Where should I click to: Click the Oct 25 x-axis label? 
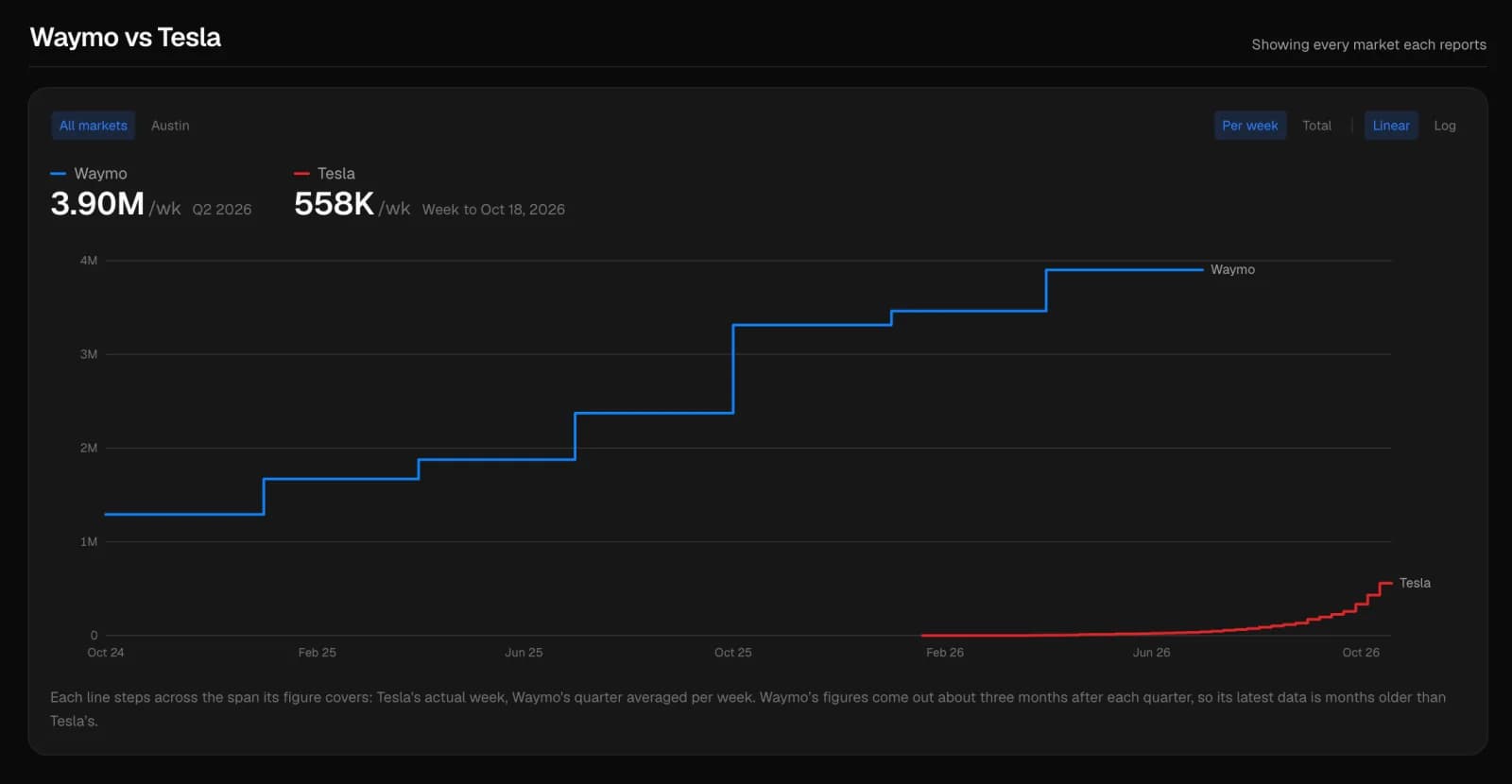[x=733, y=653]
